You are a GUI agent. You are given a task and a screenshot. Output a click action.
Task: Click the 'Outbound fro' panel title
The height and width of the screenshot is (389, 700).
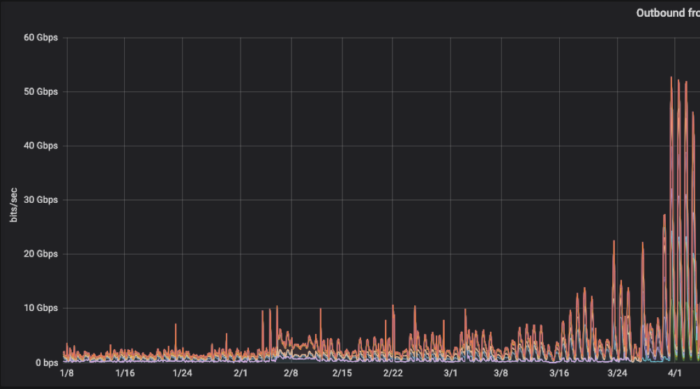click(668, 13)
